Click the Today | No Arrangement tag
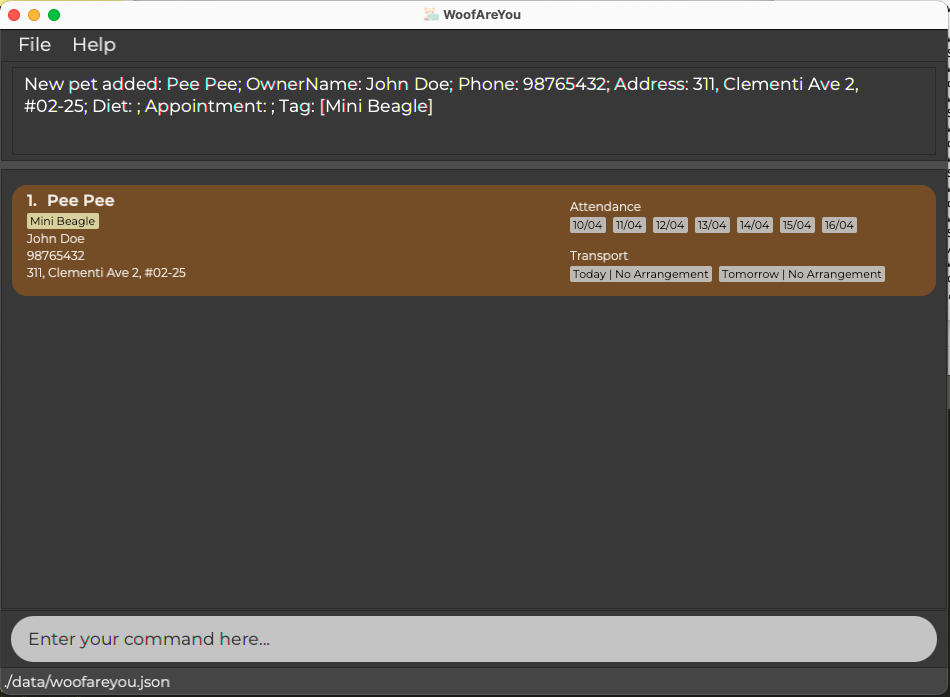950x697 pixels. pyautogui.click(x=640, y=274)
